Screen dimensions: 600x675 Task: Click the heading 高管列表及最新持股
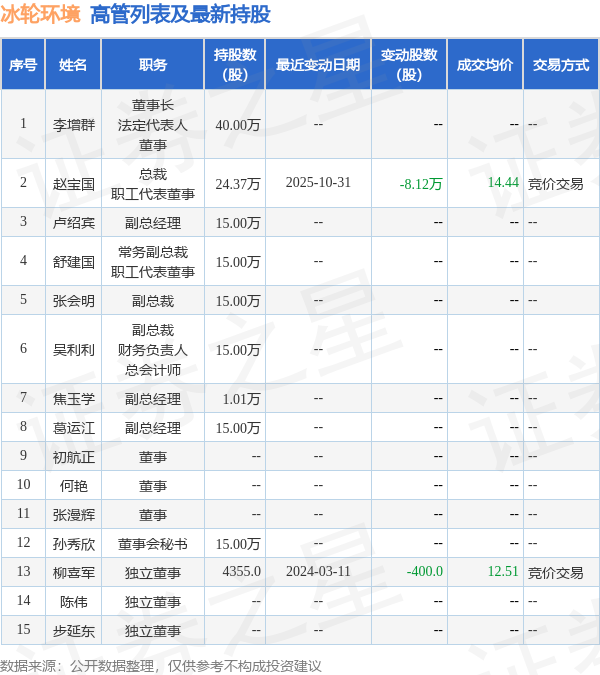coord(180,14)
